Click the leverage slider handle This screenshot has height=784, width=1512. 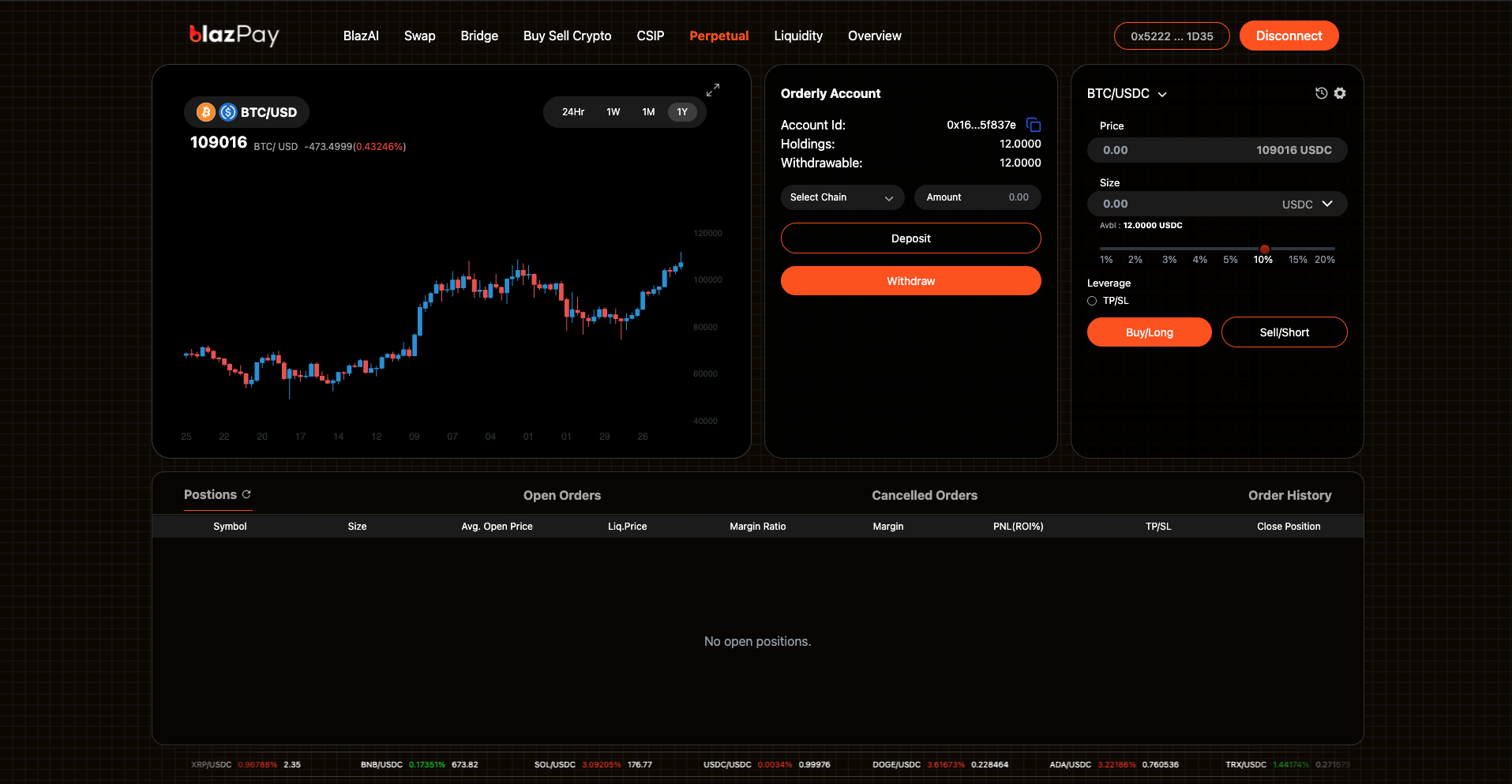pyautogui.click(x=1265, y=249)
